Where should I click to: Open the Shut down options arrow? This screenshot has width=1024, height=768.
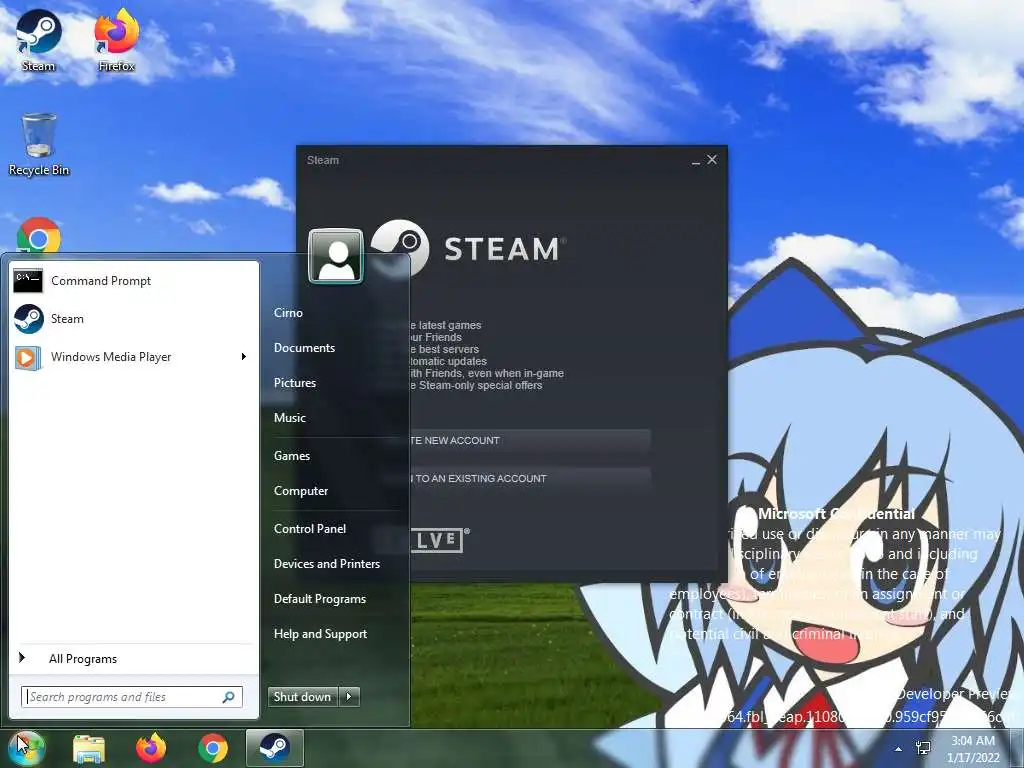[x=349, y=696]
